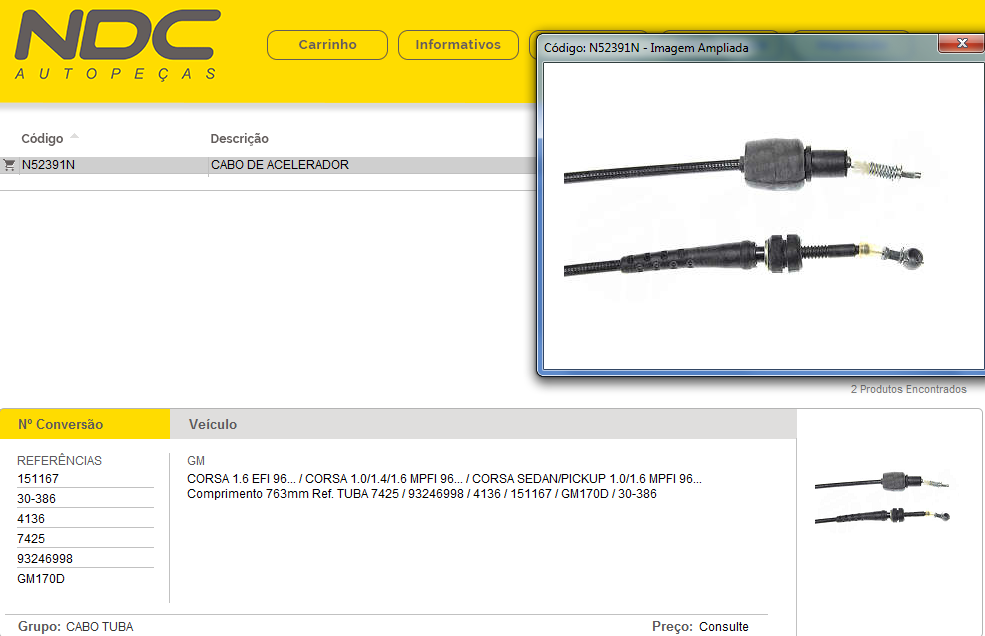
Task: Select reference GM170D
Action: pyautogui.click(x=41, y=579)
